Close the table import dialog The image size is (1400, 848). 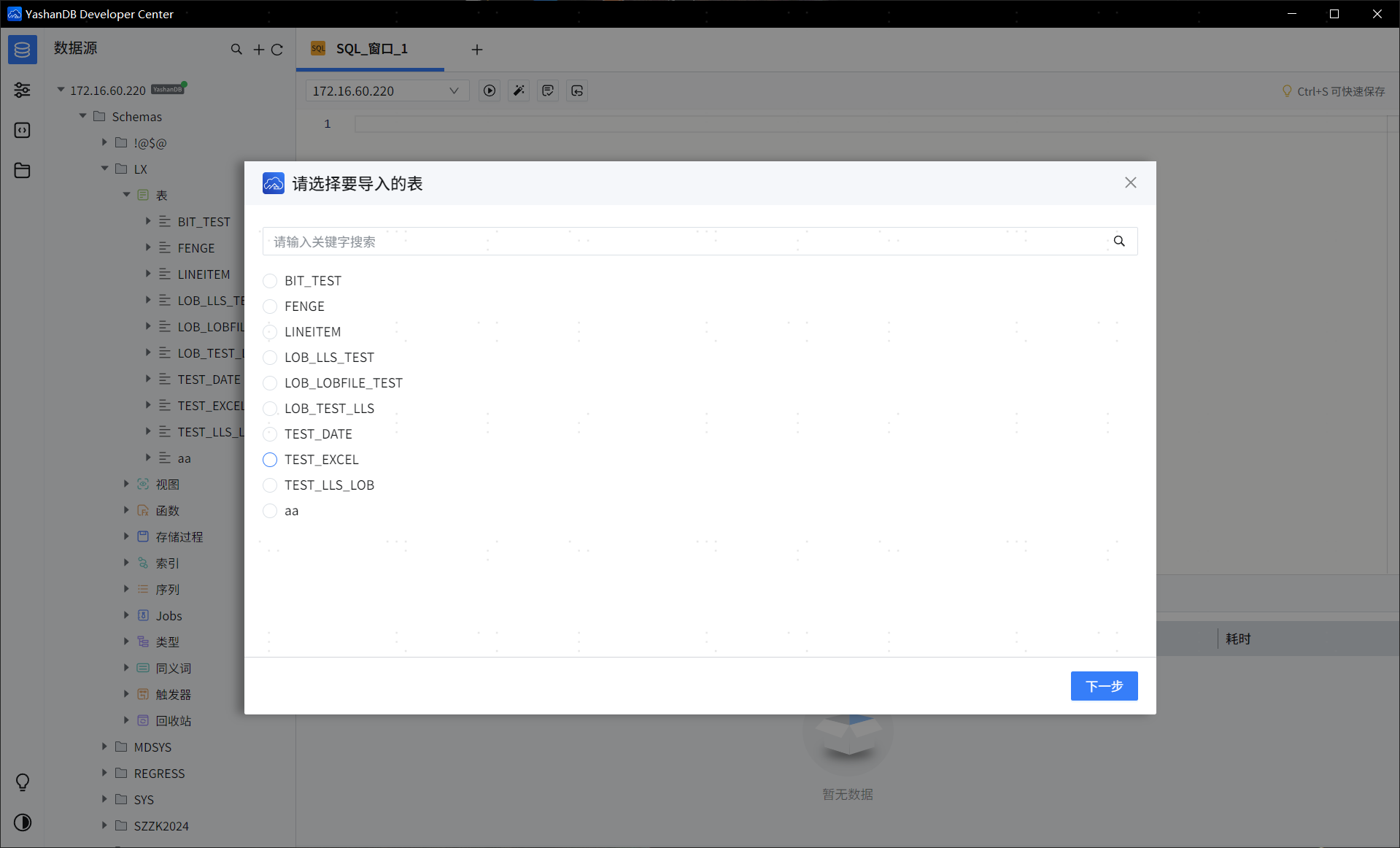[x=1130, y=182]
